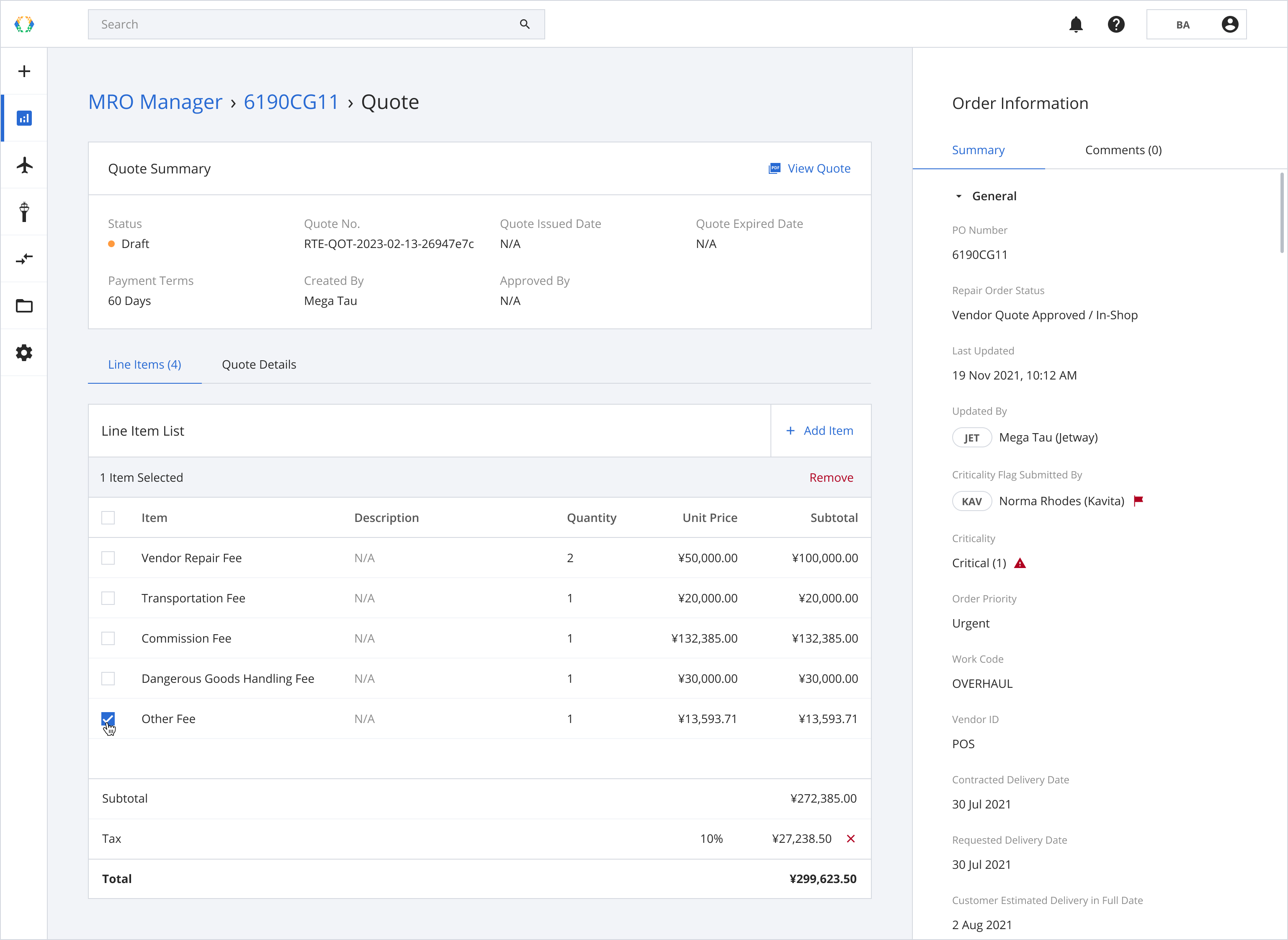Select the Summary tab in Order Information
This screenshot has width=1288, height=940.
tap(978, 150)
